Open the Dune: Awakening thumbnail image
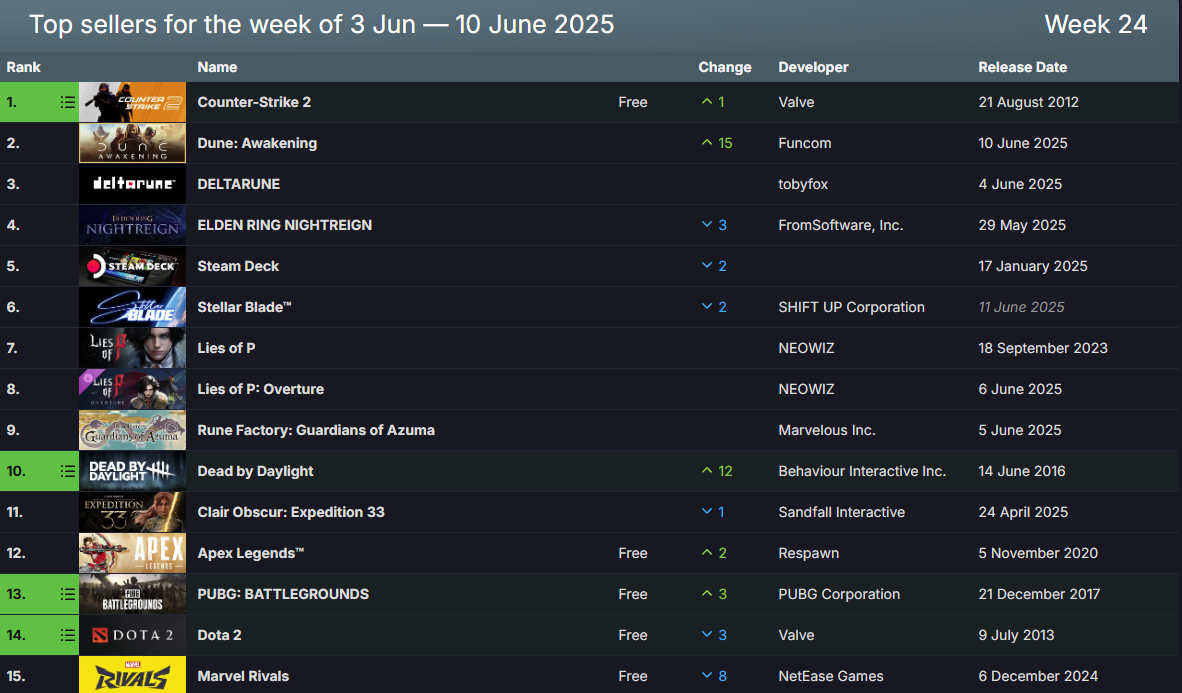 pyautogui.click(x=132, y=143)
